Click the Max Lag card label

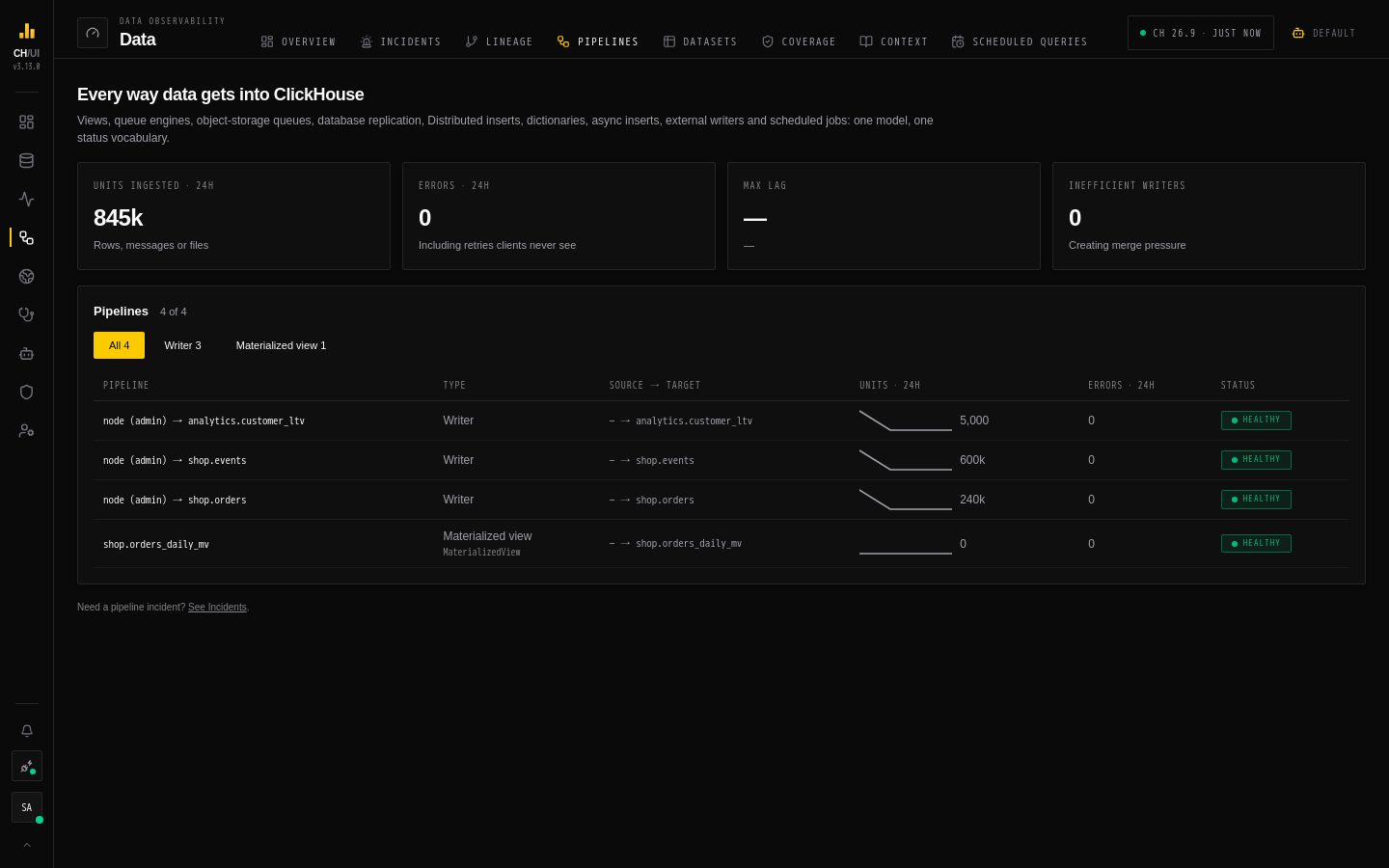765,185
